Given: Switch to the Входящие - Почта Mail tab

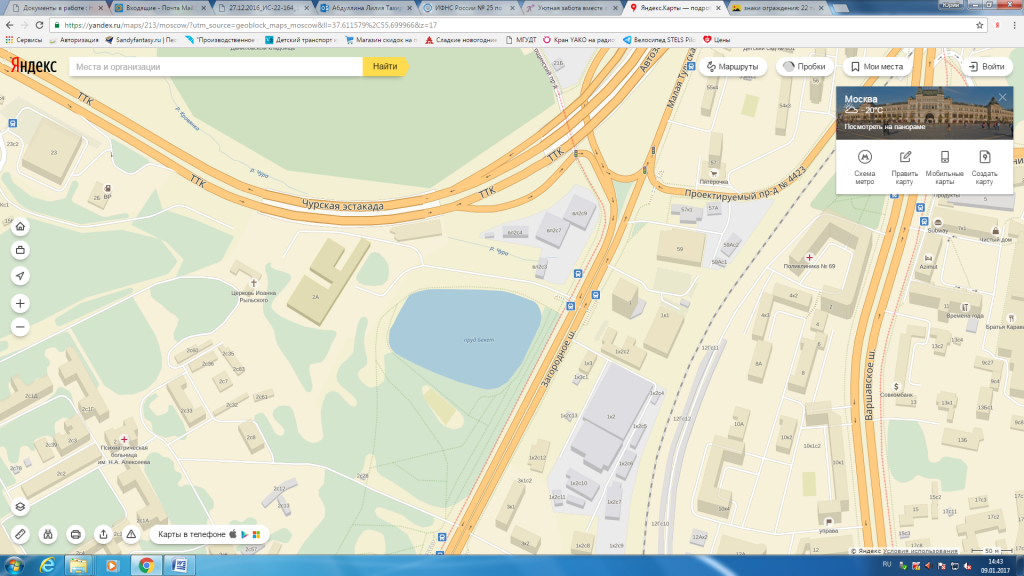Looking at the screenshot, I should pyautogui.click(x=160, y=8).
